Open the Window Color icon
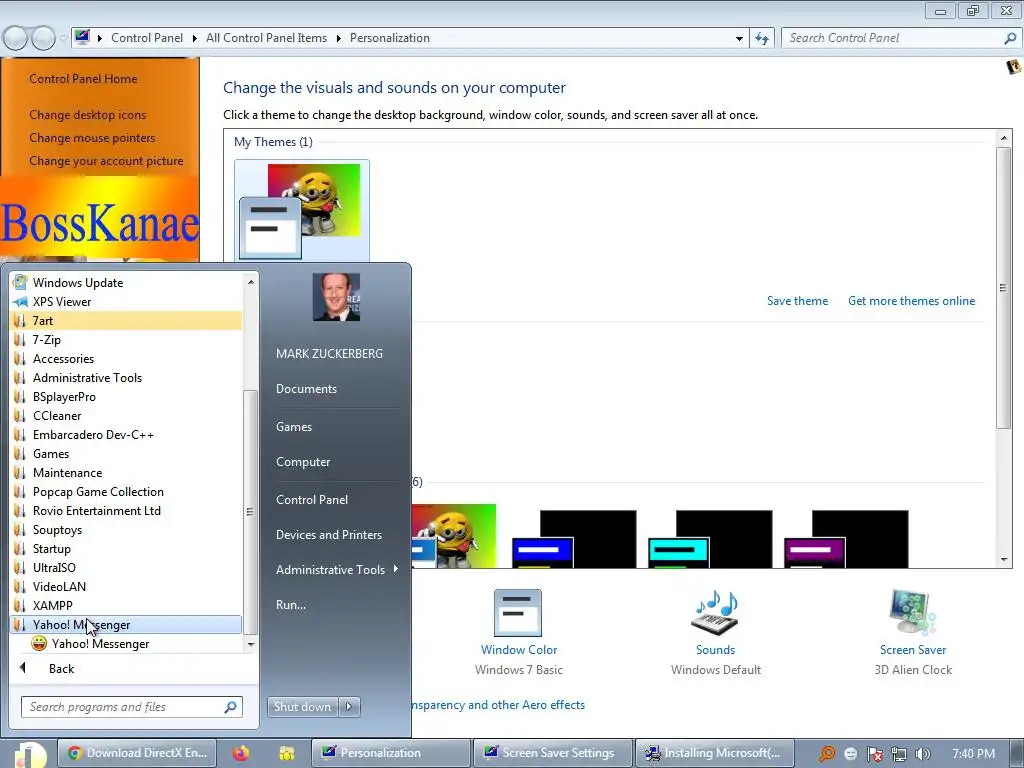The width and height of the screenshot is (1024, 768). (x=518, y=613)
